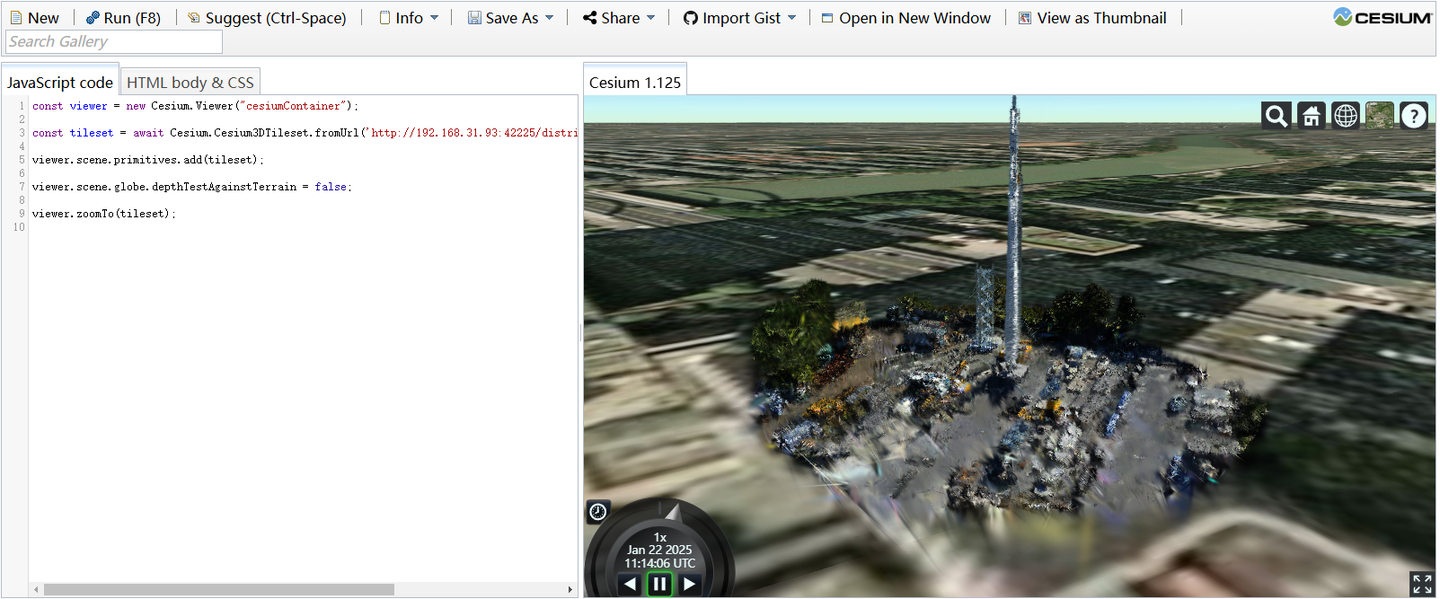
Task: Play animation in reverse
Action: [629, 584]
